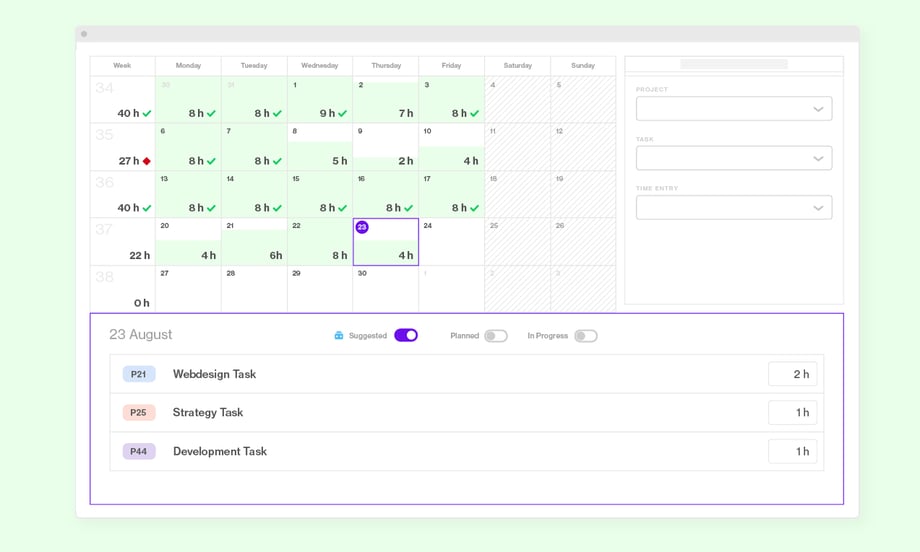Click the checkmark on Thursday 16's 8 h
Image resolution: width=920 pixels, height=552 pixels.
[408, 208]
